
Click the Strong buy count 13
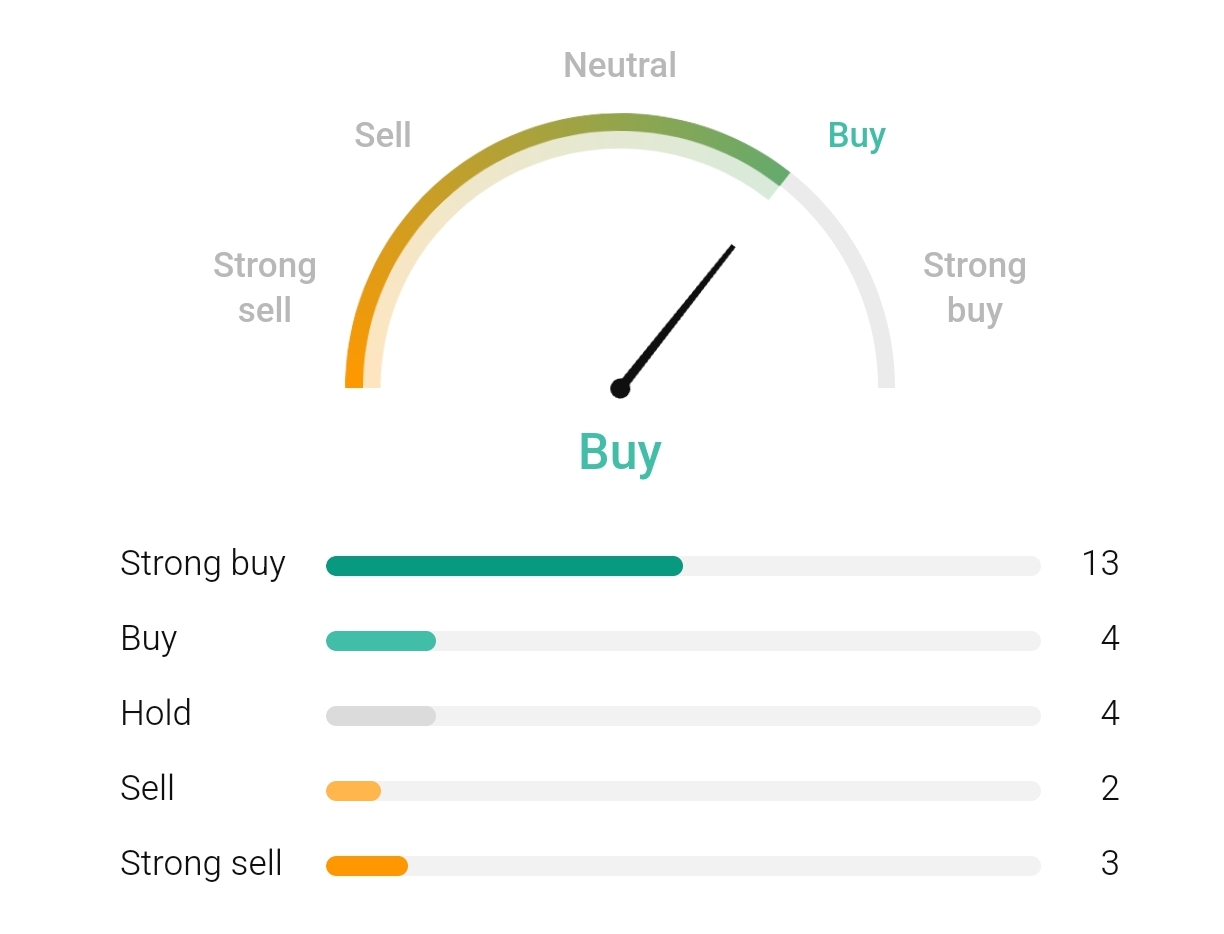[x=1100, y=564]
